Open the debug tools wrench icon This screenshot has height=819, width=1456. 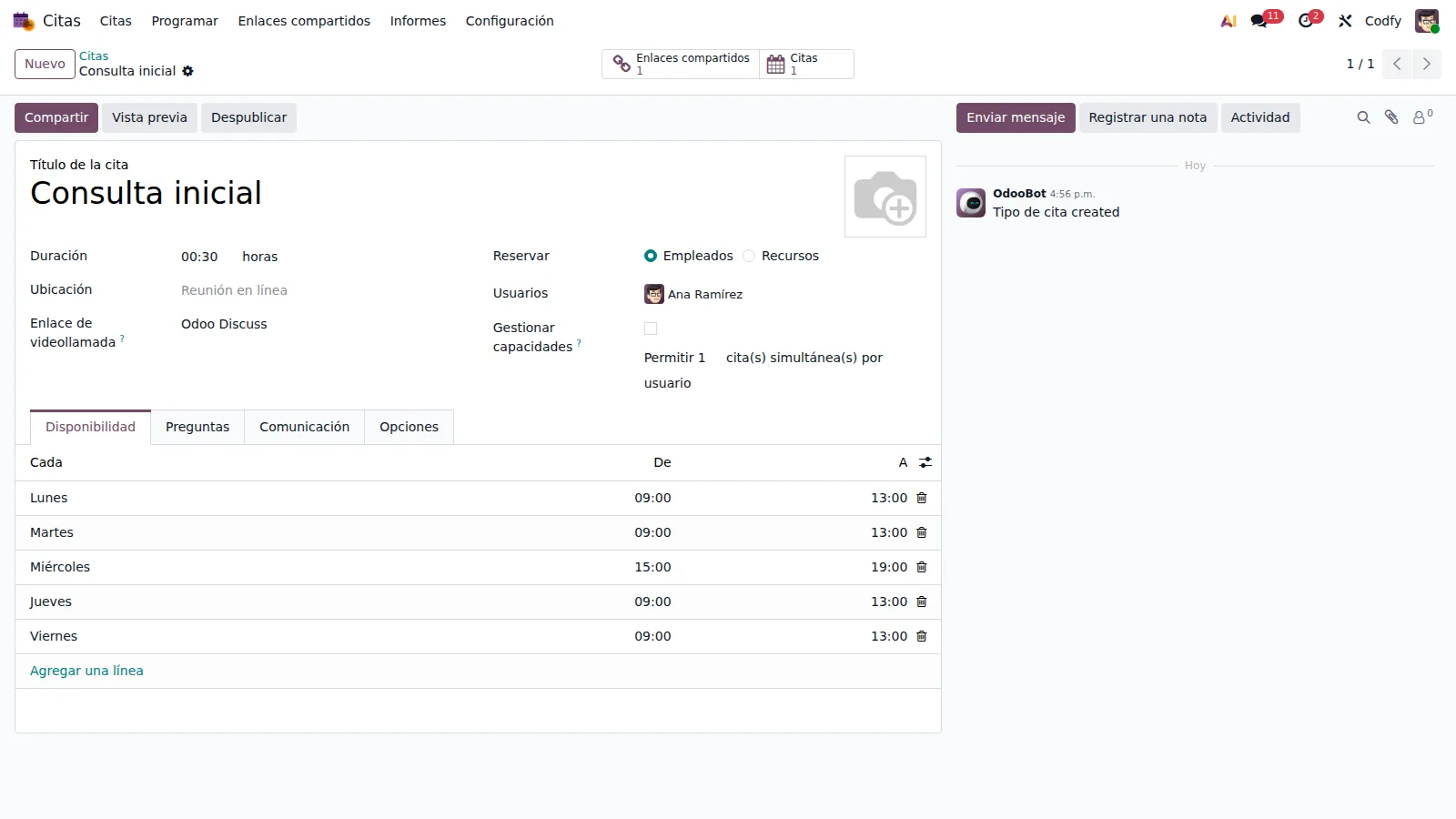pyautogui.click(x=1345, y=21)
